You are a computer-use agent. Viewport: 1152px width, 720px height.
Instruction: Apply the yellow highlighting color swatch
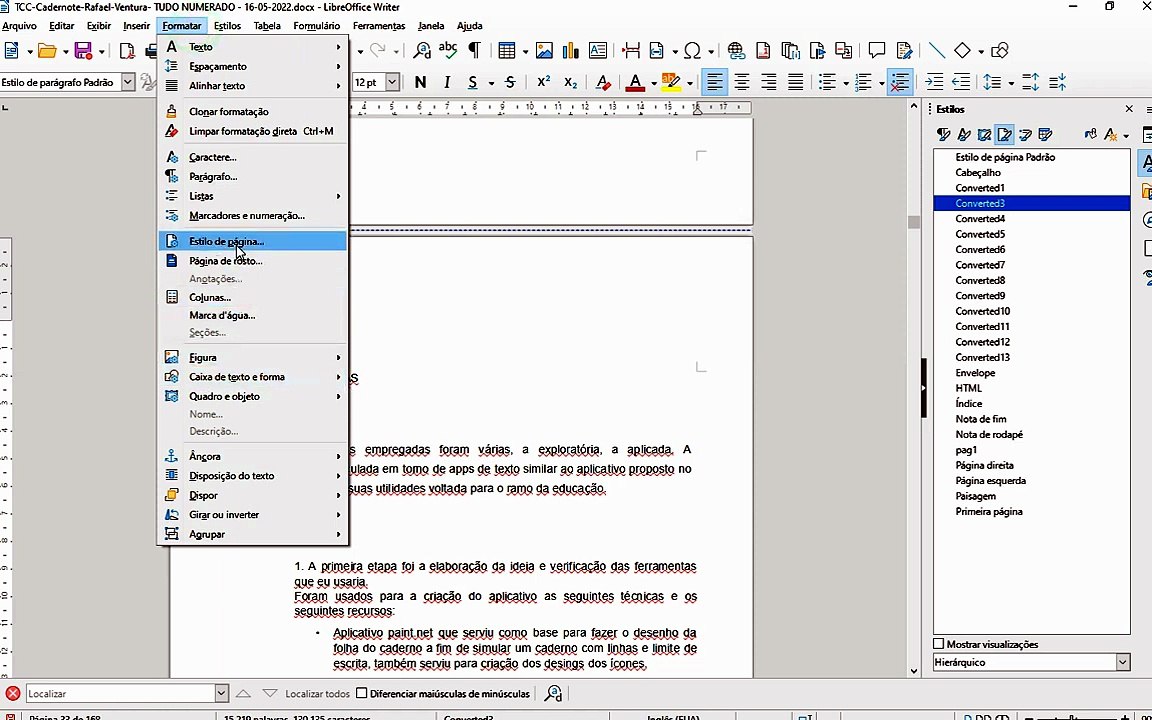coord(671,82)
